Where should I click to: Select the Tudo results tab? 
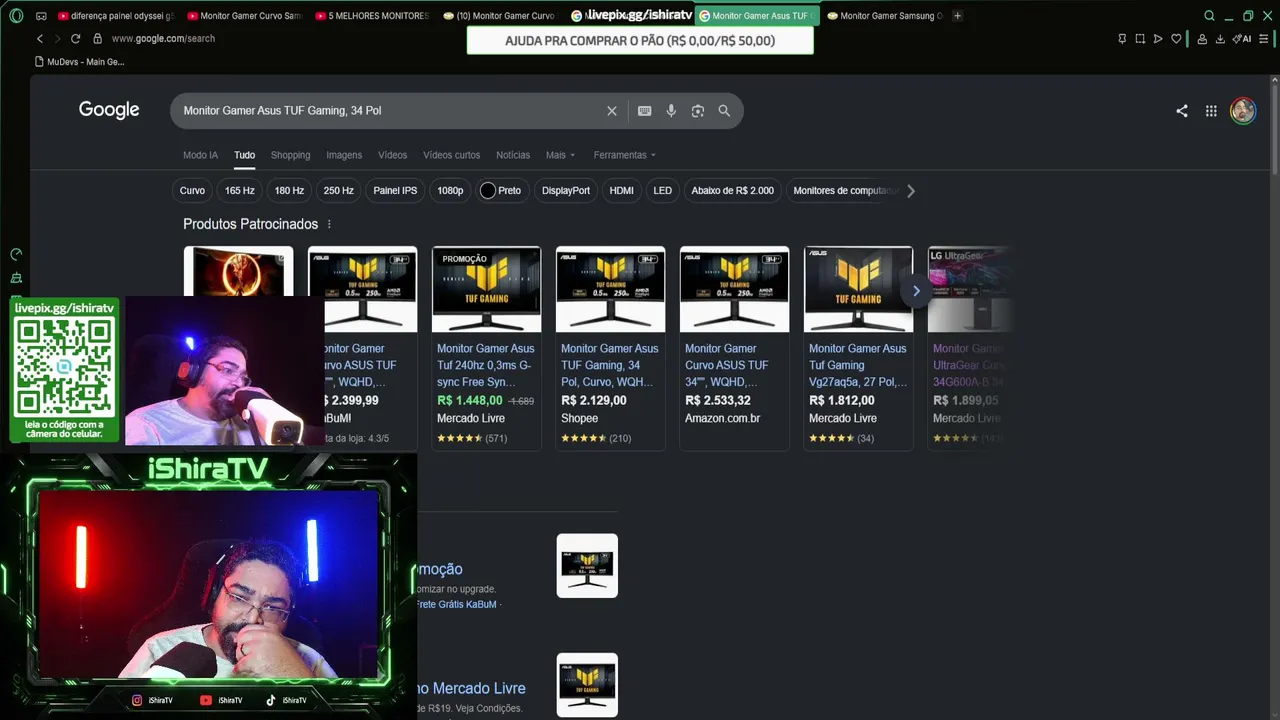coord(245,155)
